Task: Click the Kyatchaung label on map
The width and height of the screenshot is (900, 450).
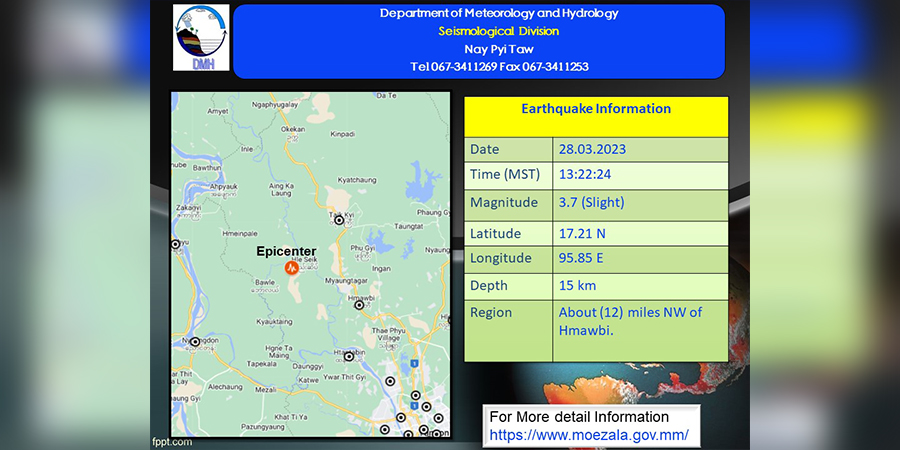Action: point(357,180)
